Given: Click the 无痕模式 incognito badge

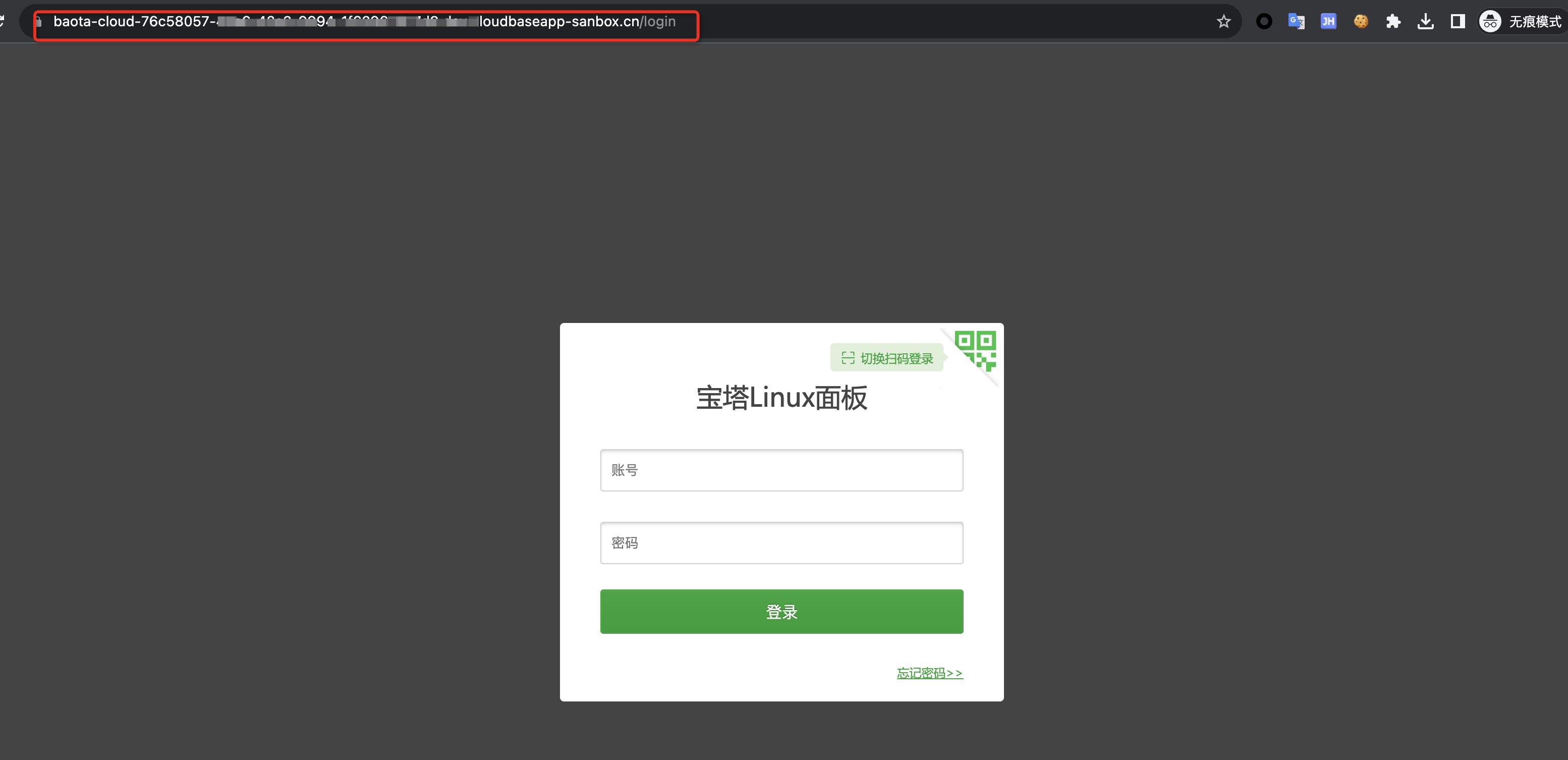Looking at the screenshot, I should (x=1520, y=21).
